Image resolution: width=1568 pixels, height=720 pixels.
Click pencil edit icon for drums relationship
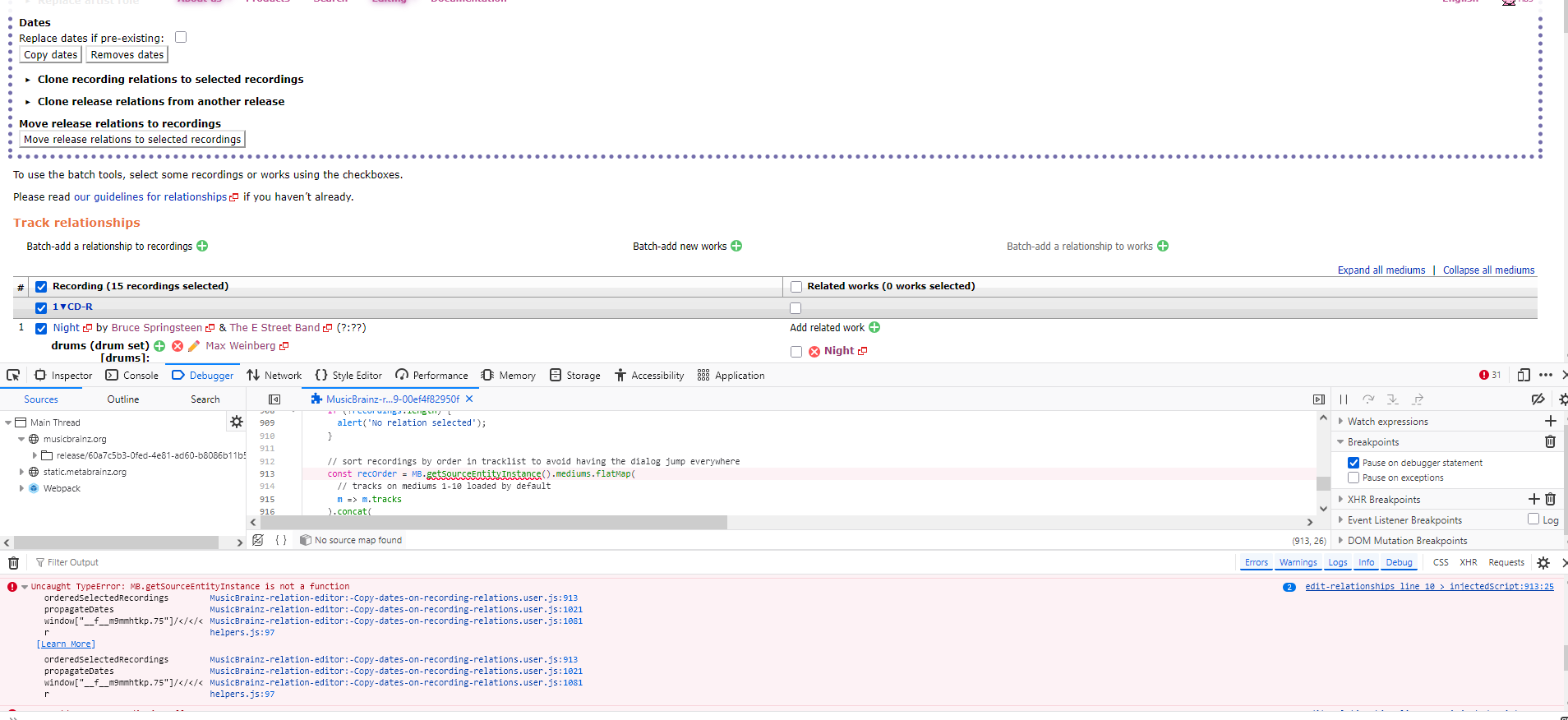pyautogui.click(x=194, y=346)
